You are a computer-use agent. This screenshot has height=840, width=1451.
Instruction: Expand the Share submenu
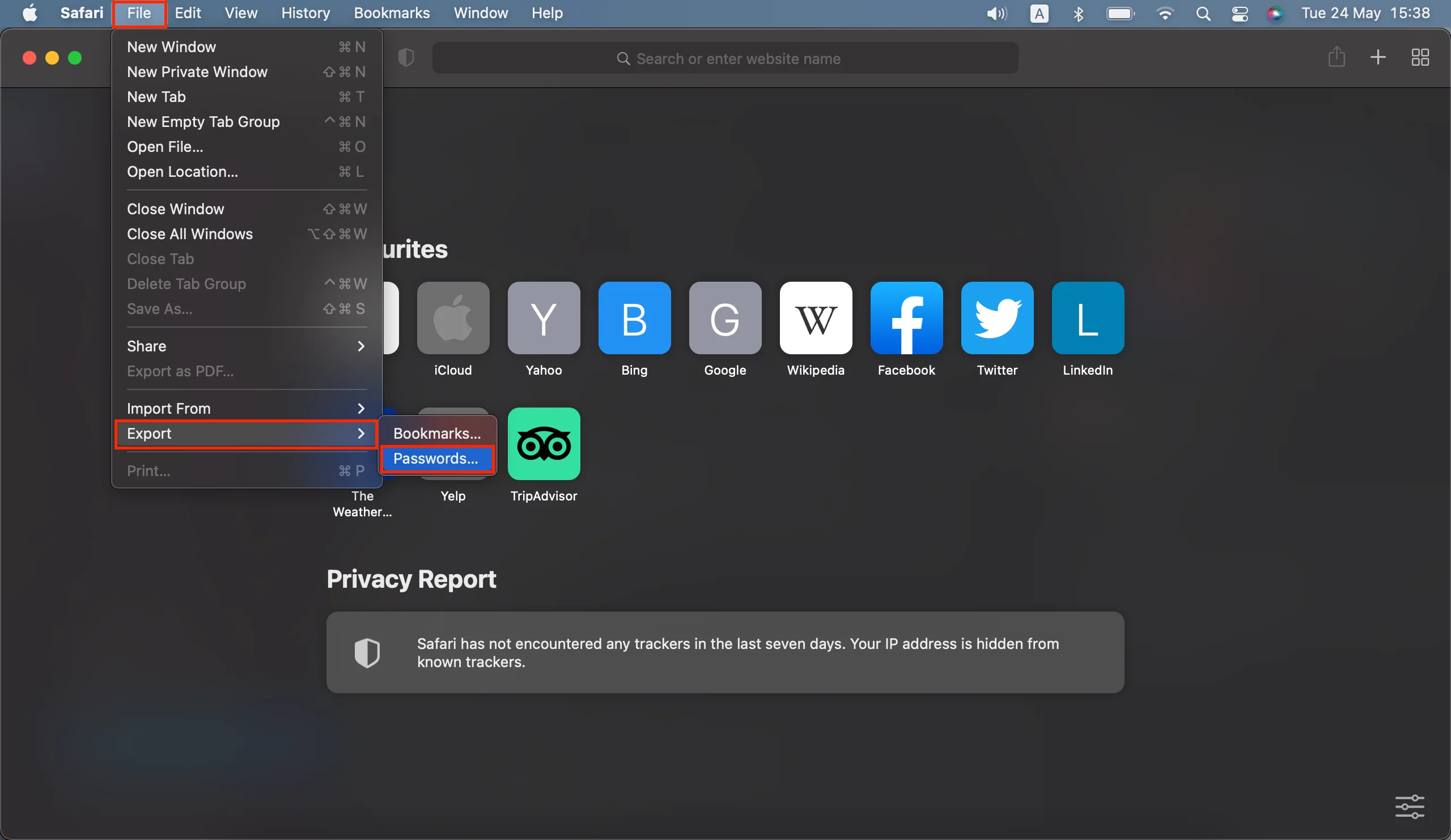247,345
